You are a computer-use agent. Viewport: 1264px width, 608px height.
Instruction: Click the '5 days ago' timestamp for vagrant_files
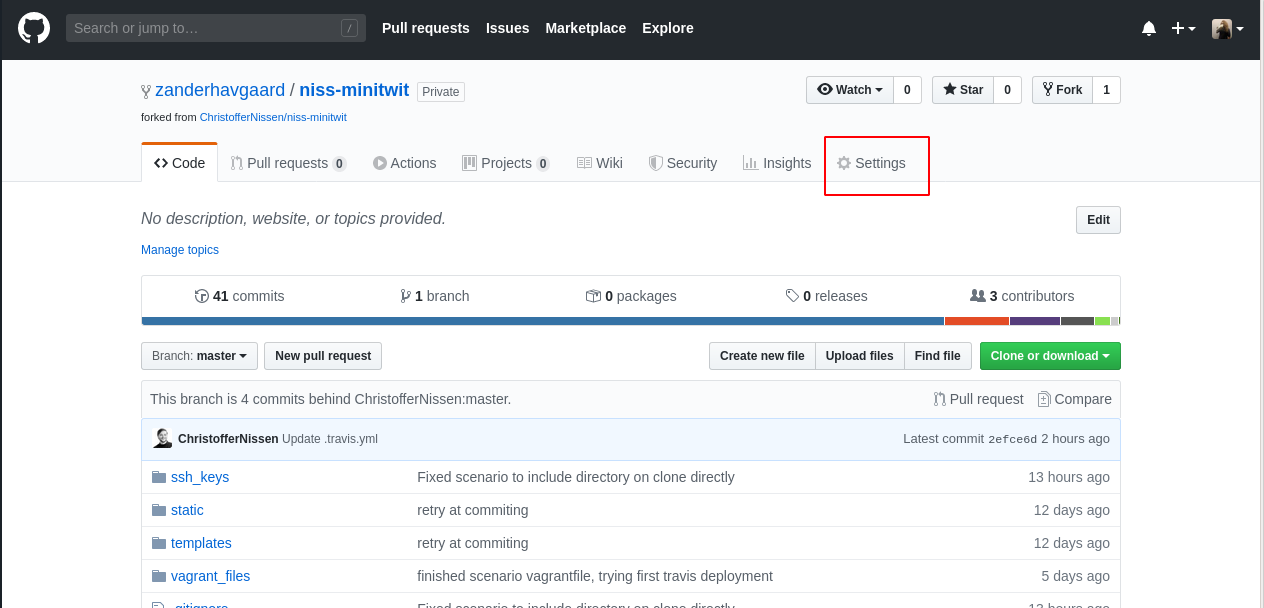pos(1076,576)
